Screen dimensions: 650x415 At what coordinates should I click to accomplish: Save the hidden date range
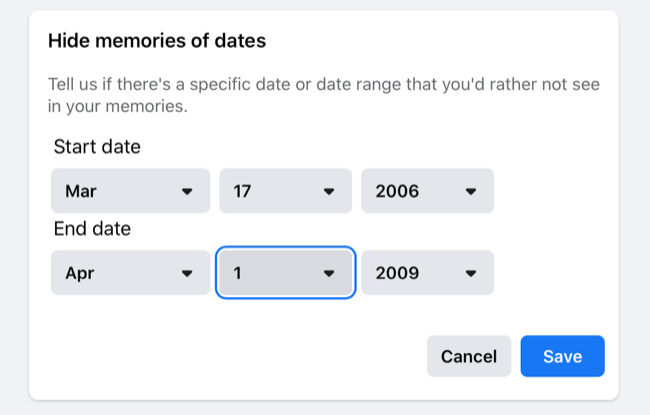coord(562,356)
